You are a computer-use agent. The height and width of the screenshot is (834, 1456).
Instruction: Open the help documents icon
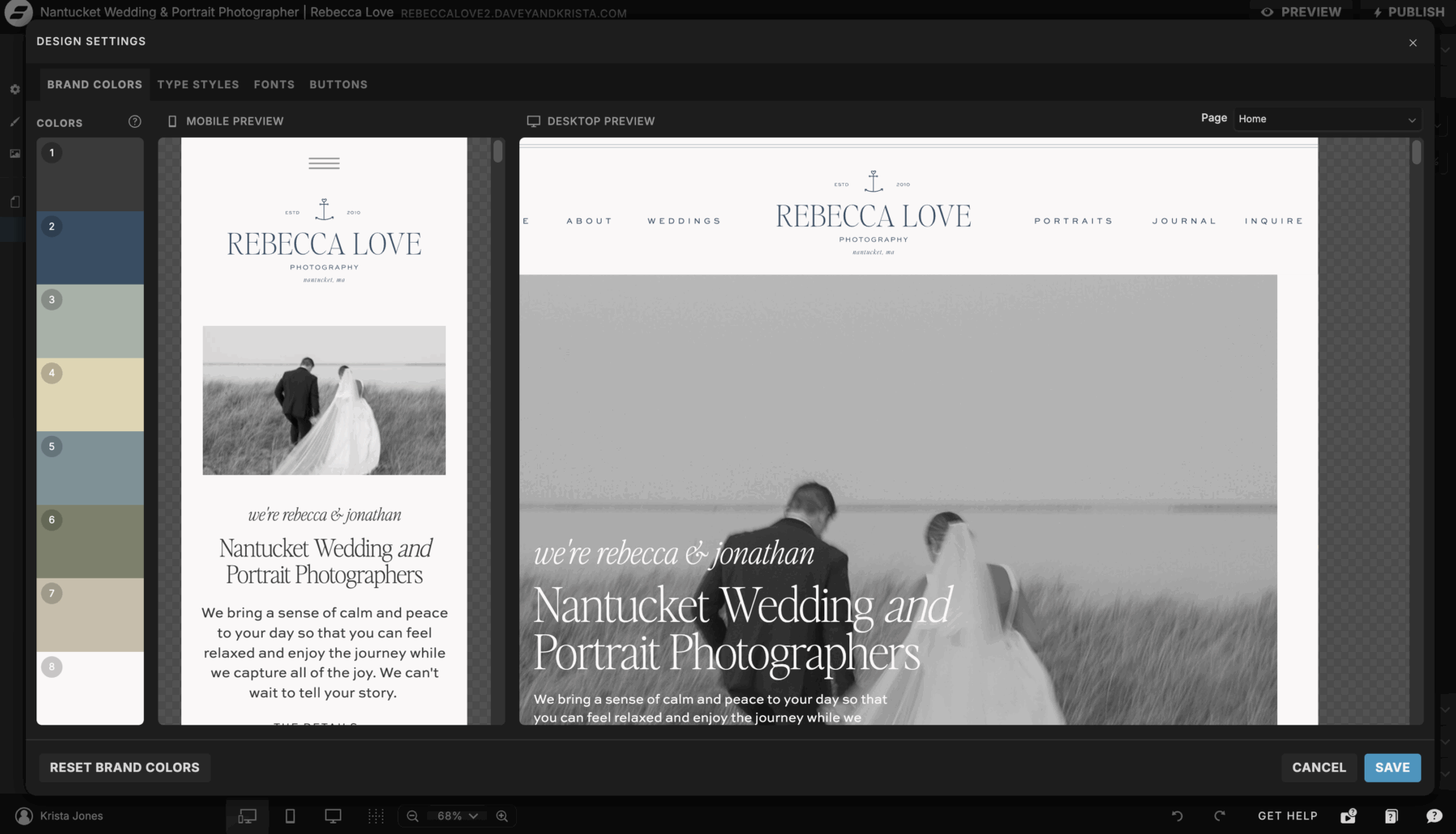1391,816
